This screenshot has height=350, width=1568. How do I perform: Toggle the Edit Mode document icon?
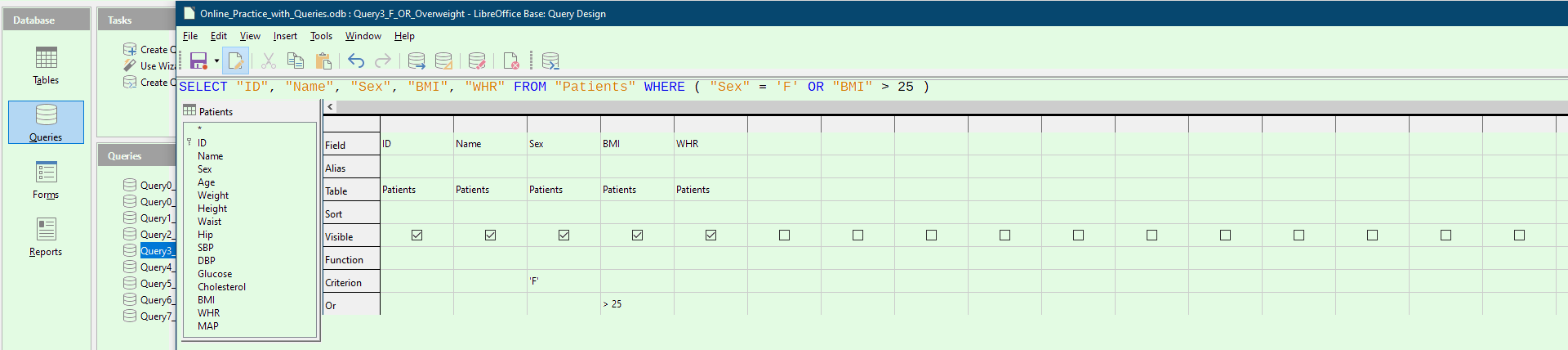pos(235,61)
